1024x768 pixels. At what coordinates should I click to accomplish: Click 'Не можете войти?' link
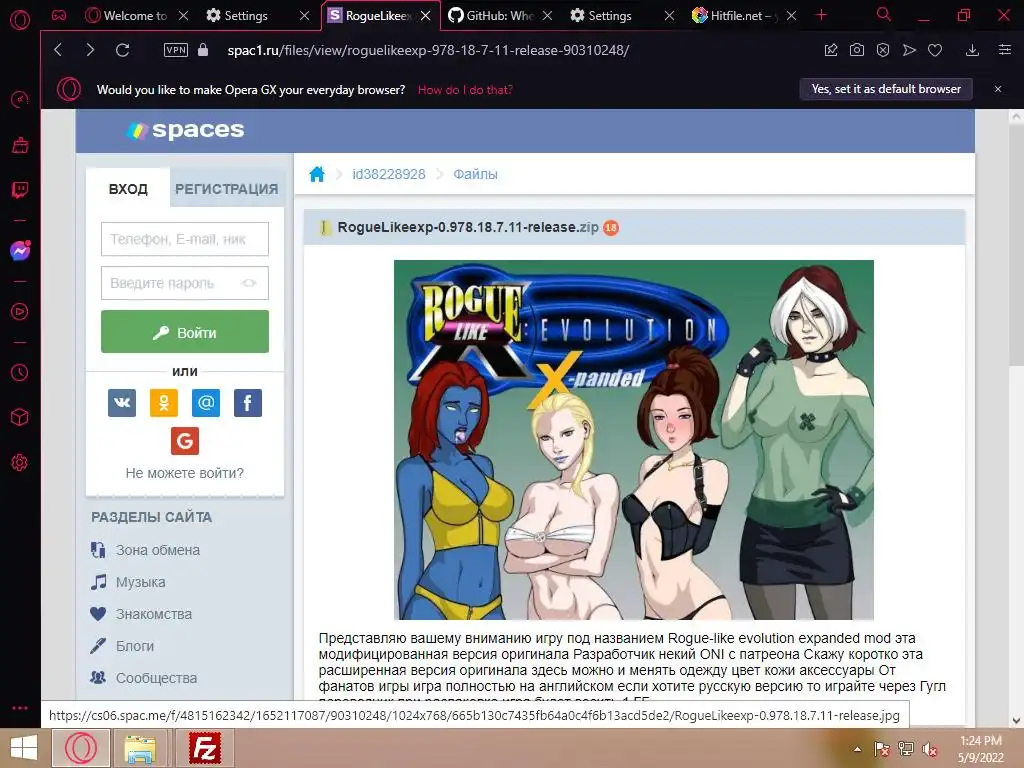[185, 473]
